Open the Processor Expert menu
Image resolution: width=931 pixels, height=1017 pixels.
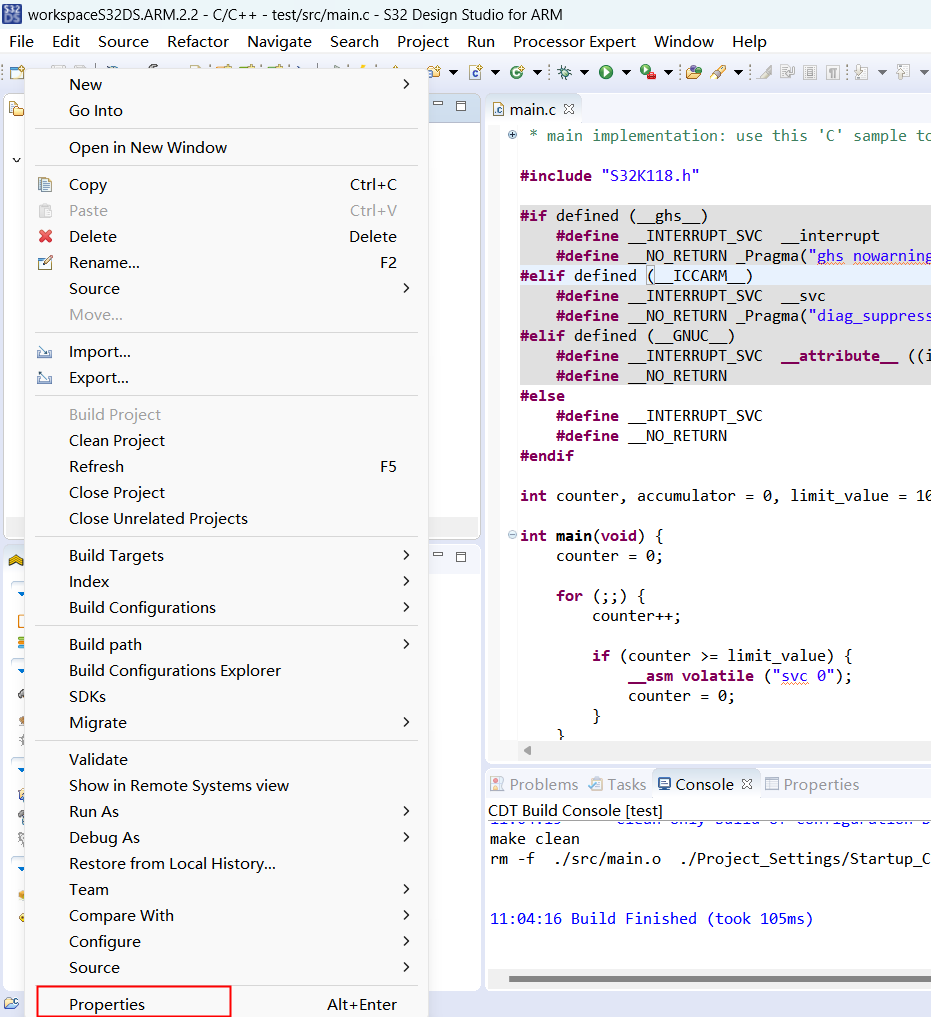pyautogui.click(x=574, y=42)
